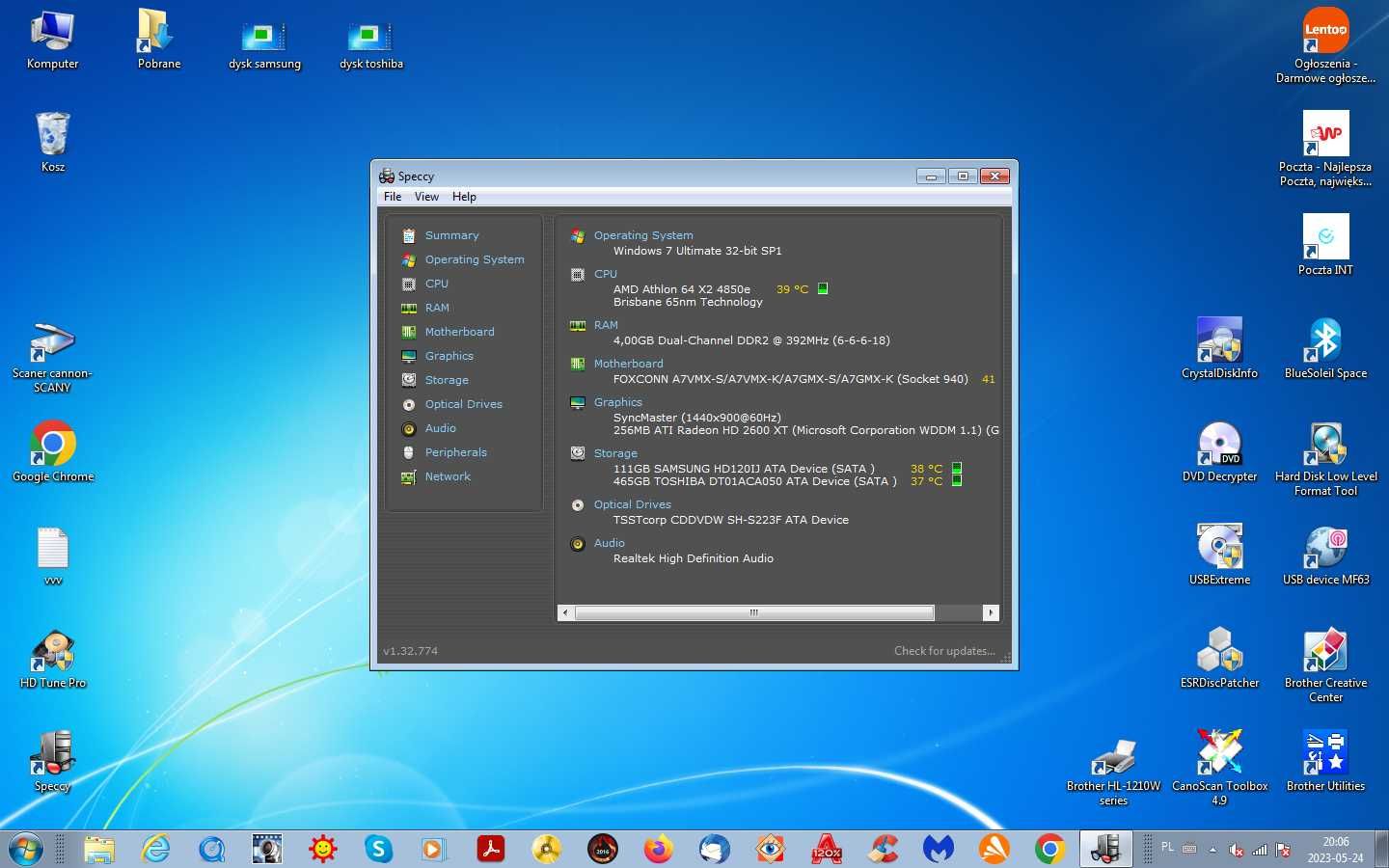Select the Kosz recycle bin icon

coord(53,142)
